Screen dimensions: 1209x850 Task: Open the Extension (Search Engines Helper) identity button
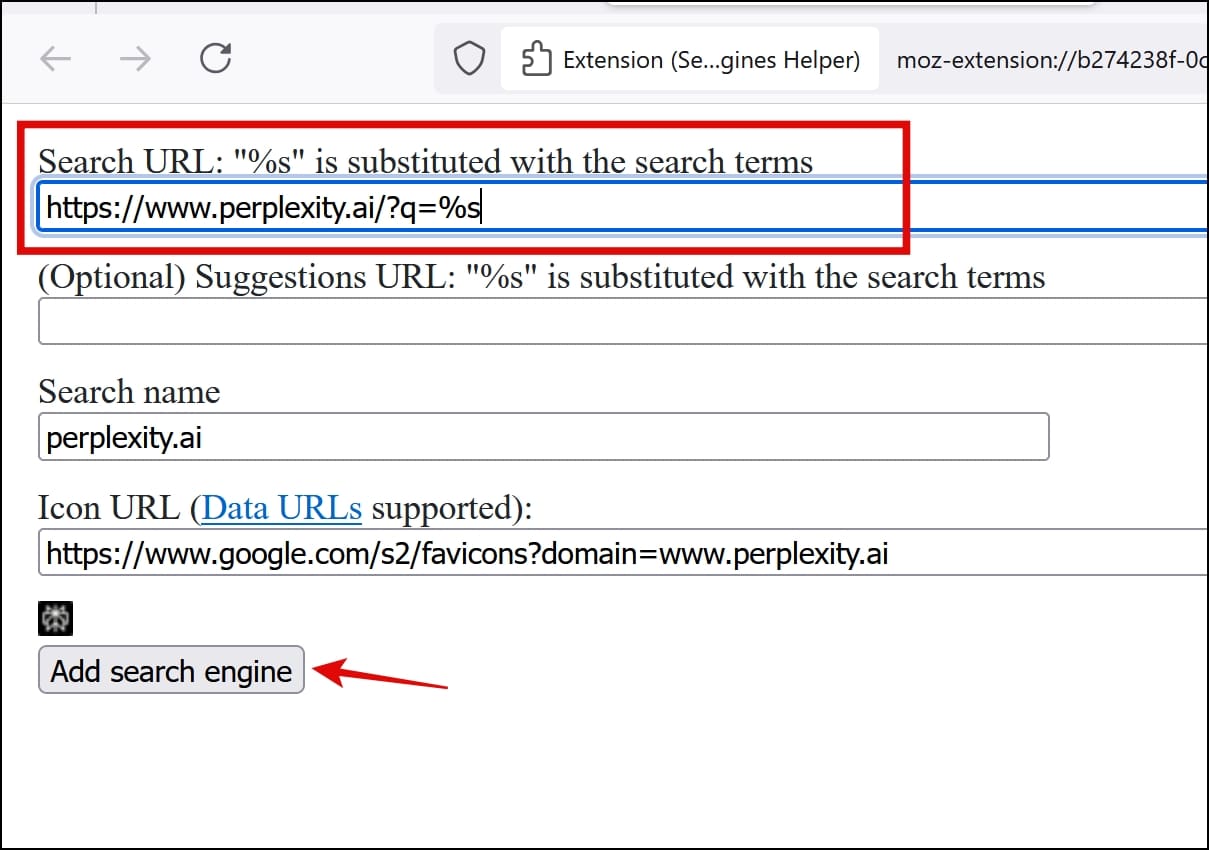tap(690, 60)
